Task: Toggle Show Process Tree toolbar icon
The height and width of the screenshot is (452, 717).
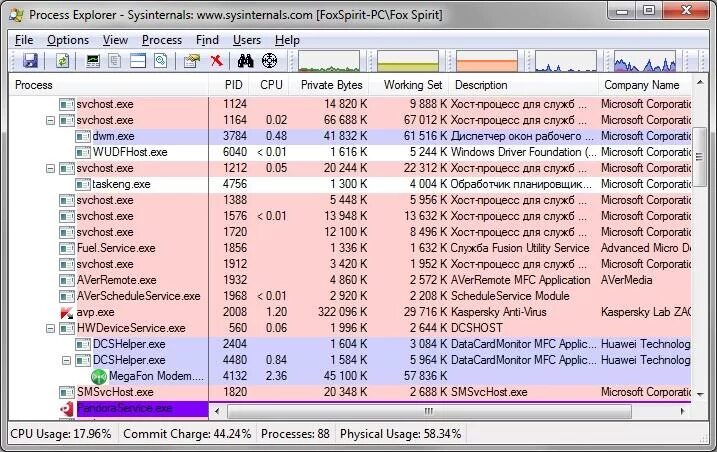Action: pyautogui.click(x=115, y=60)
